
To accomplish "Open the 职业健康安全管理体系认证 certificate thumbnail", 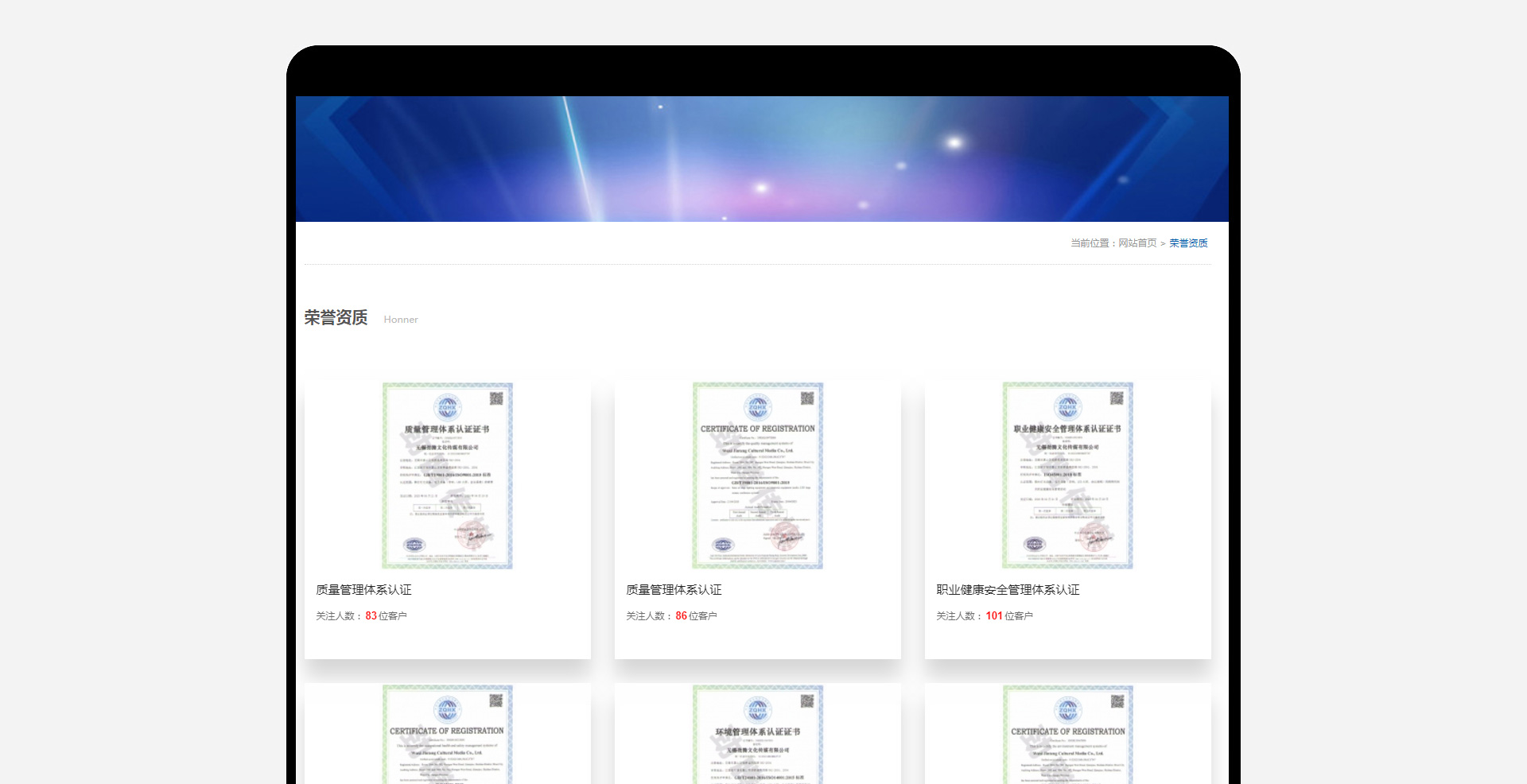I will click(1067, 475).
